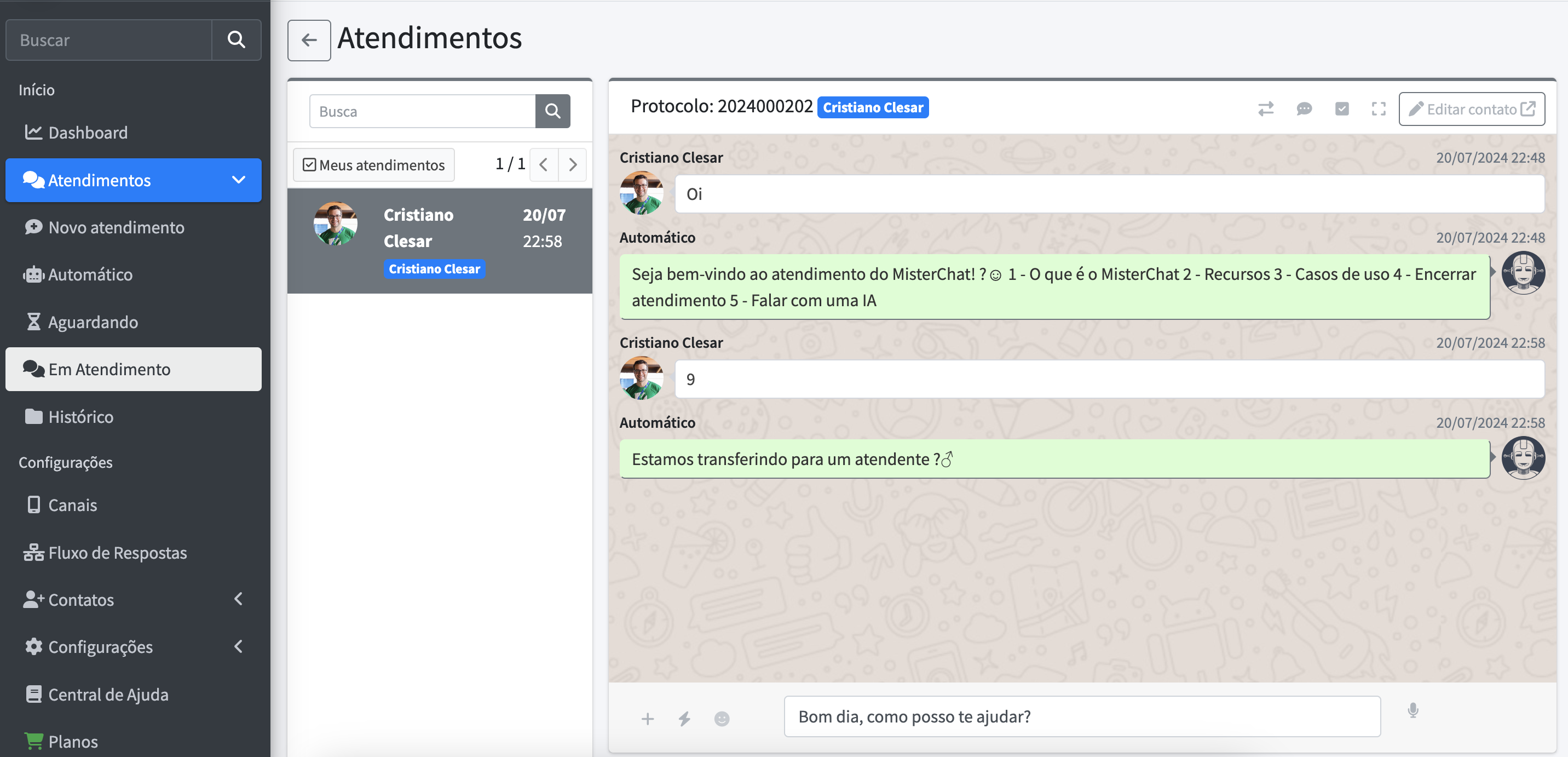Open Aguardando in the sidebar

point(93,322)
